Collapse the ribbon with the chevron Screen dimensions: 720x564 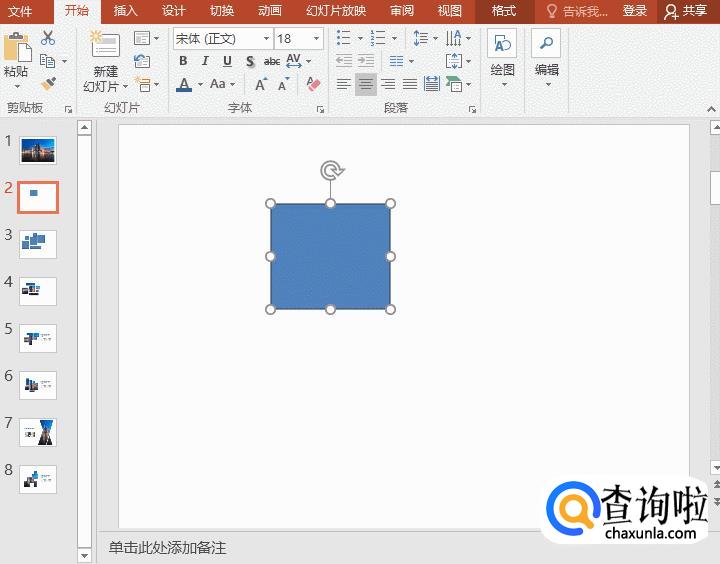(x=711, y=109)
